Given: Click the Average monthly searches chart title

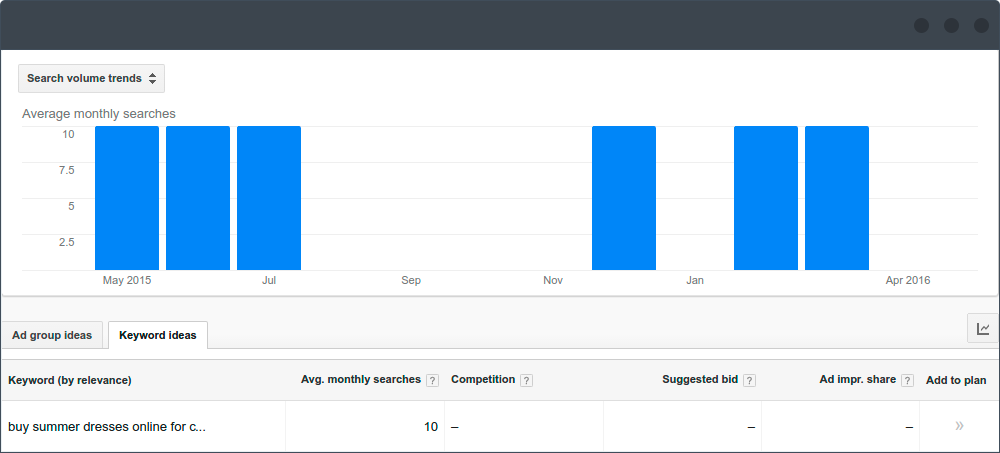Looking at the screenshot, I should tap(99, 114).
